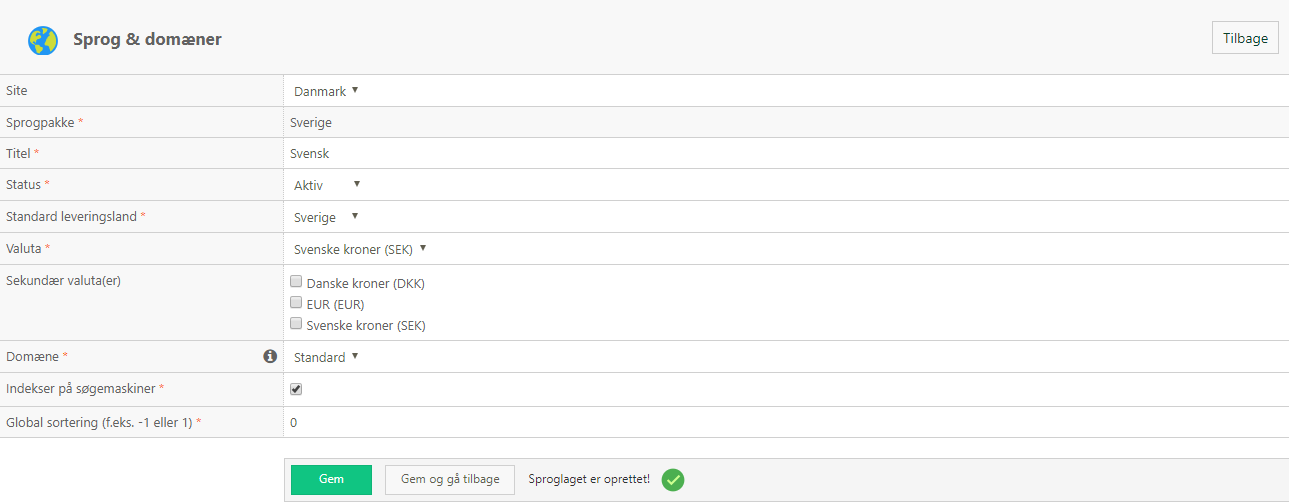
Task: Tick the Danske kroner (DKK) checkbox
Action: click(x=296, y=282)
